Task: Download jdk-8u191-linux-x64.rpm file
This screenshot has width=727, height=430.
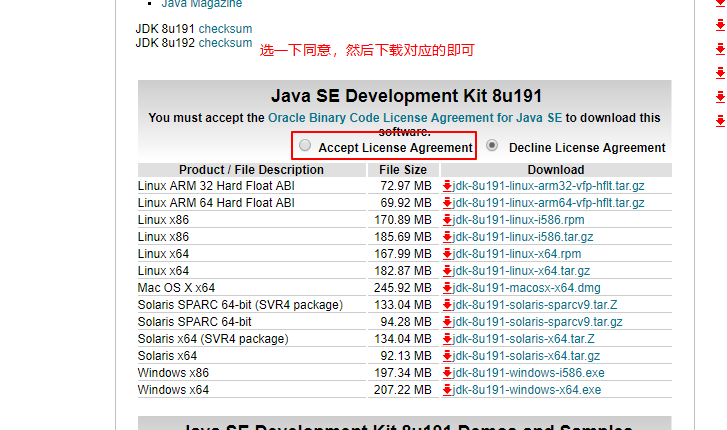Action: coord(517,254)
